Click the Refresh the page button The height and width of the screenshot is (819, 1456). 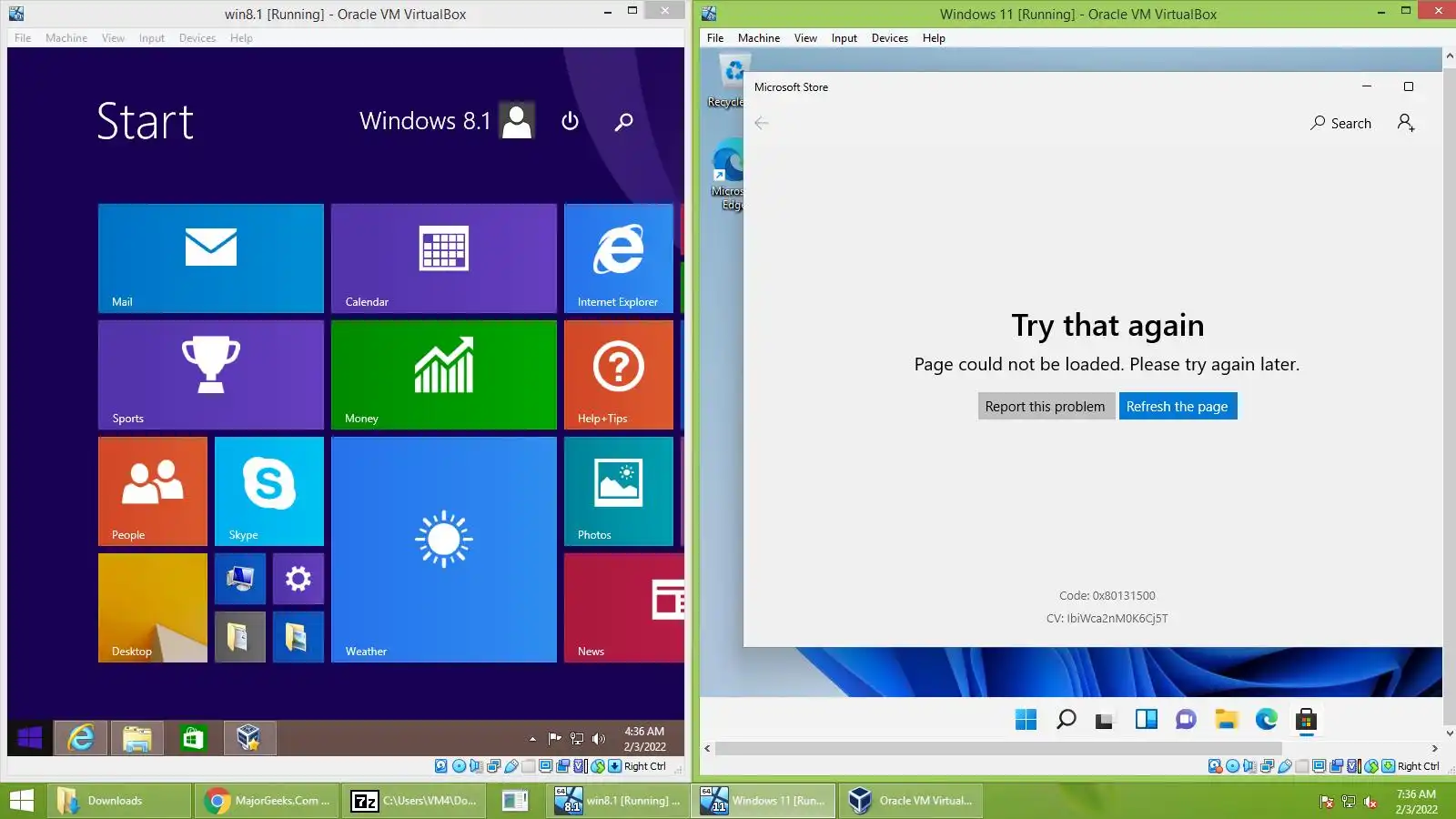1178,406
